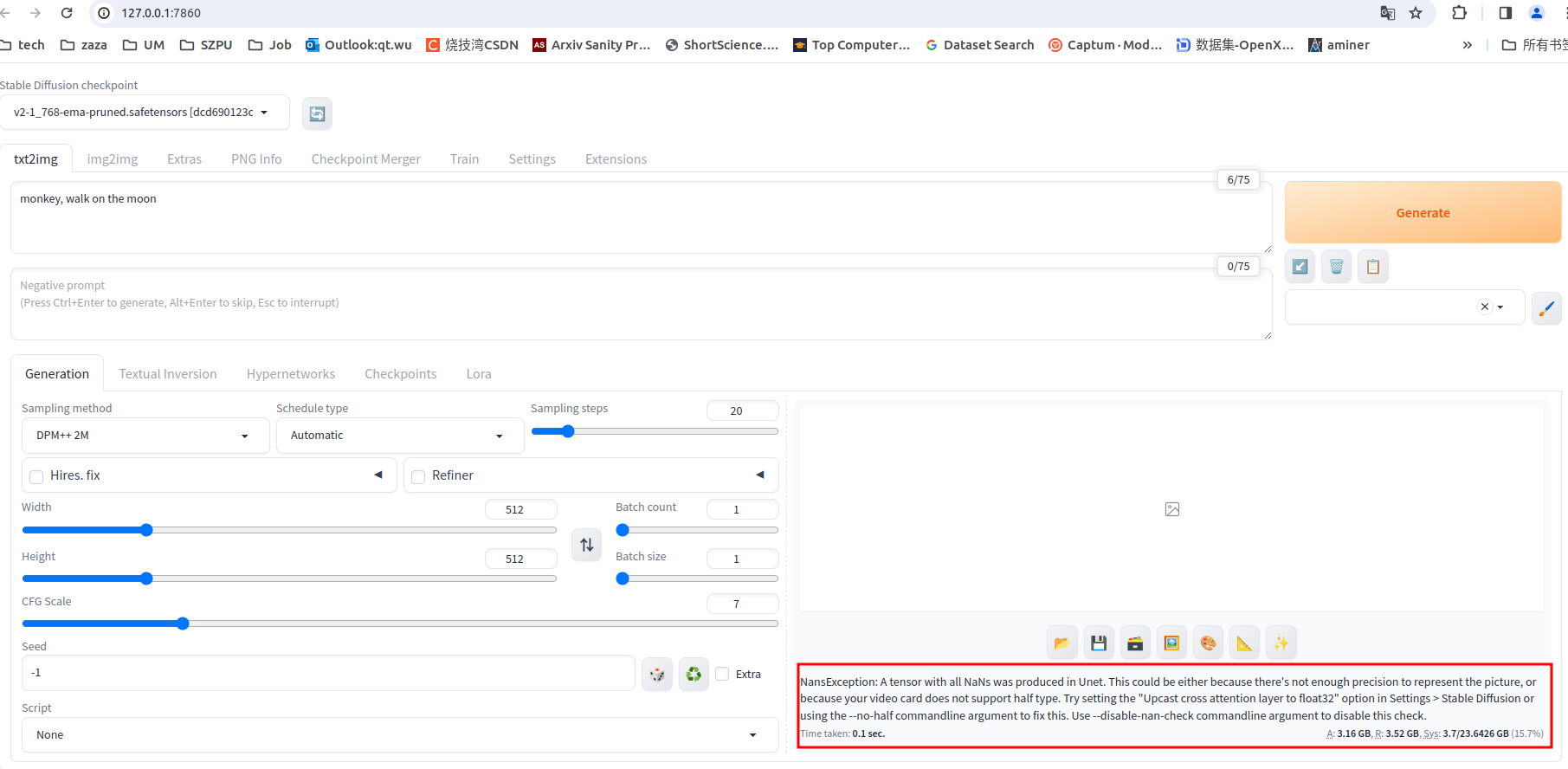Click the read generation parameters arrow icon
Viewport: 1568px width, 769px height.
tap(1300, 267)
